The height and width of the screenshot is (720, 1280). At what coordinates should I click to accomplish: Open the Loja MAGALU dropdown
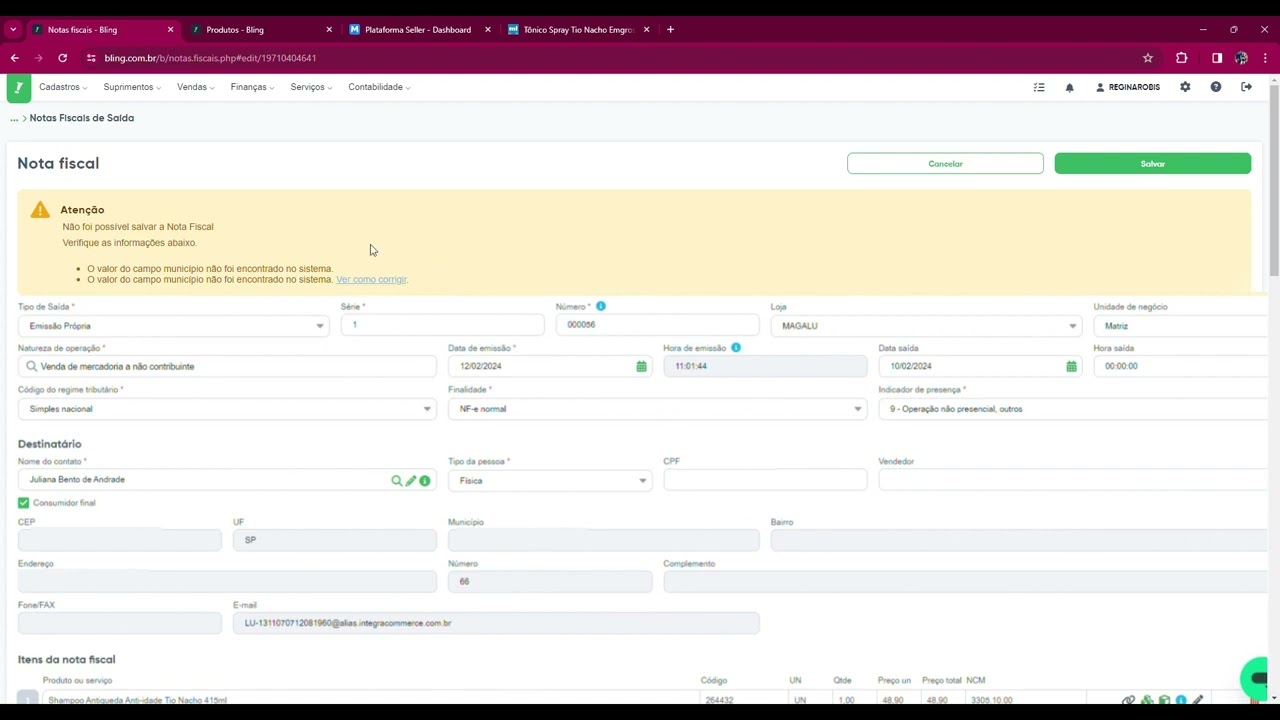[x=926, y=326]
